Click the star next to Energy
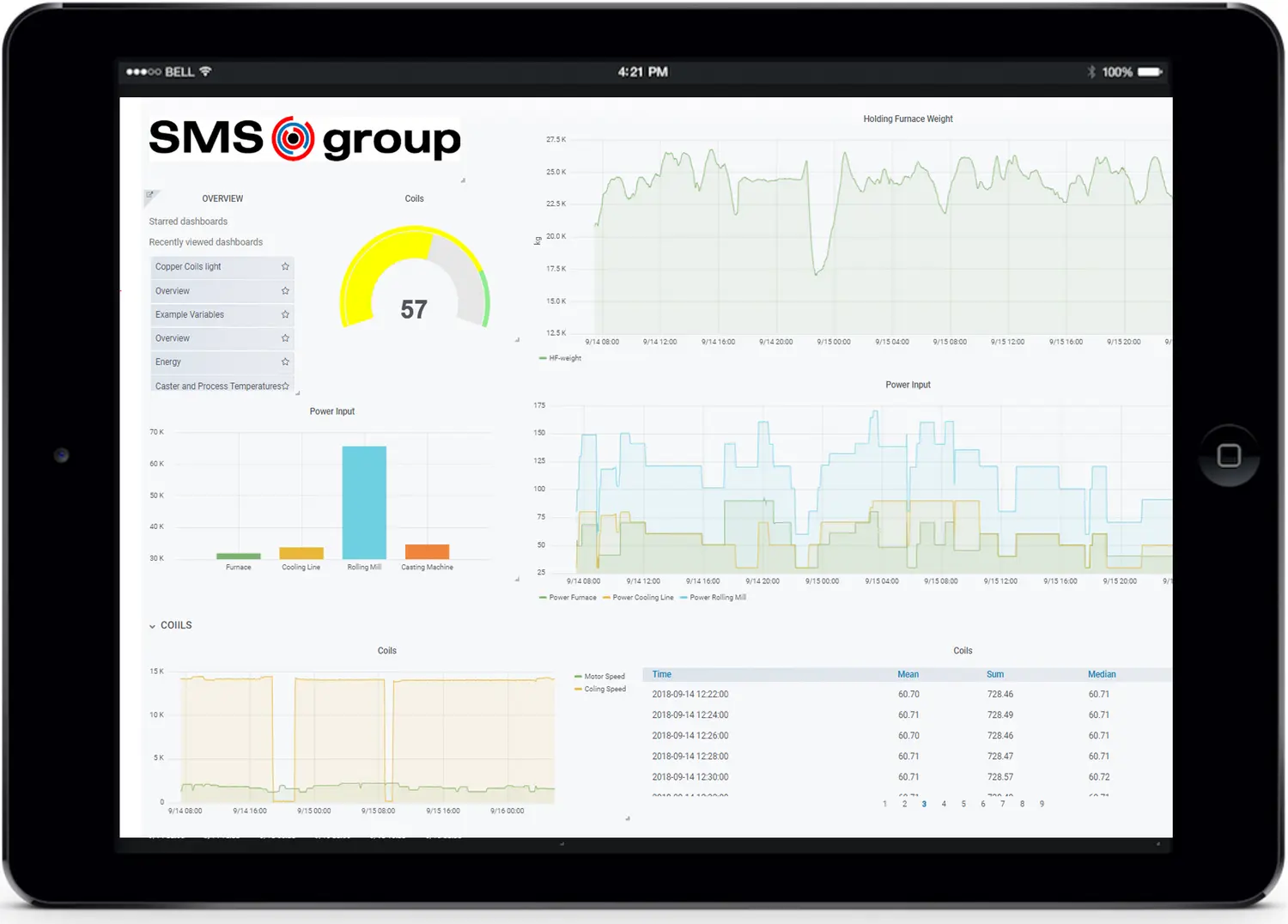Viewport: 1288px width, 924px height. 285,362
